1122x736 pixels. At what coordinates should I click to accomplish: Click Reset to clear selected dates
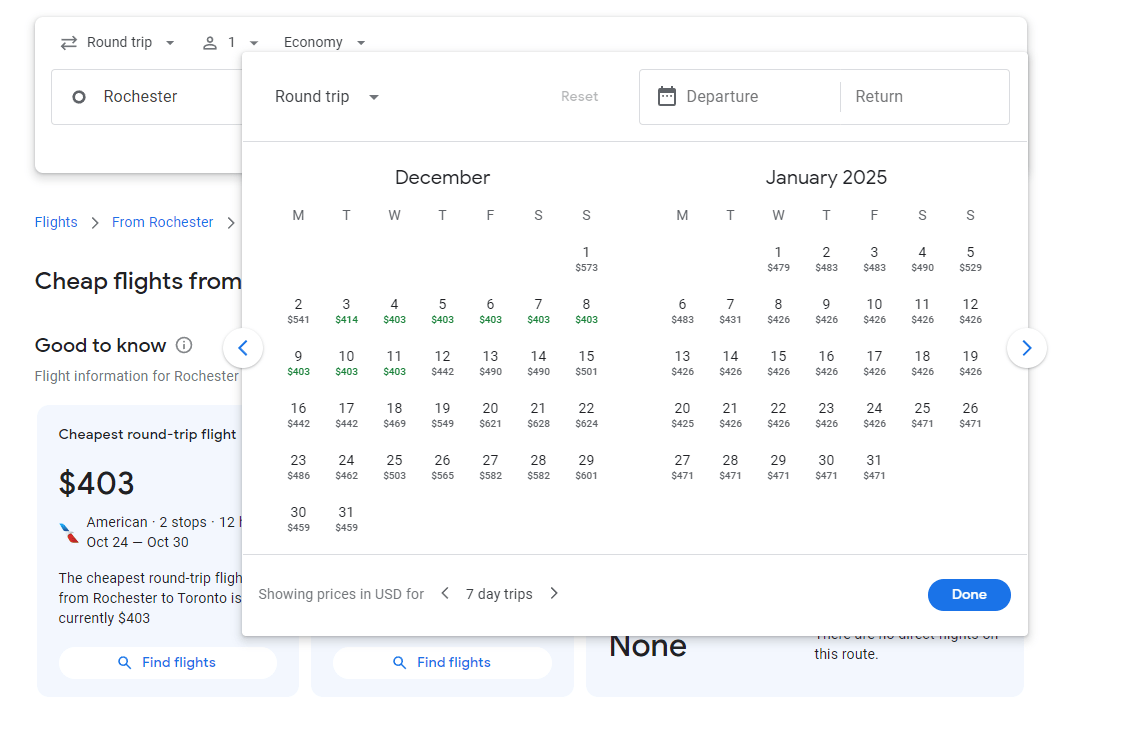(579, 96)
